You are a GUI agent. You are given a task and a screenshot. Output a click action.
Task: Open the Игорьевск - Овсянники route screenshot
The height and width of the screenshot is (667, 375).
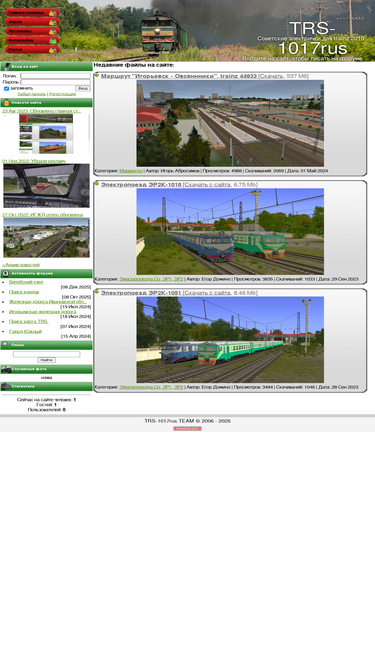point(230,123)
